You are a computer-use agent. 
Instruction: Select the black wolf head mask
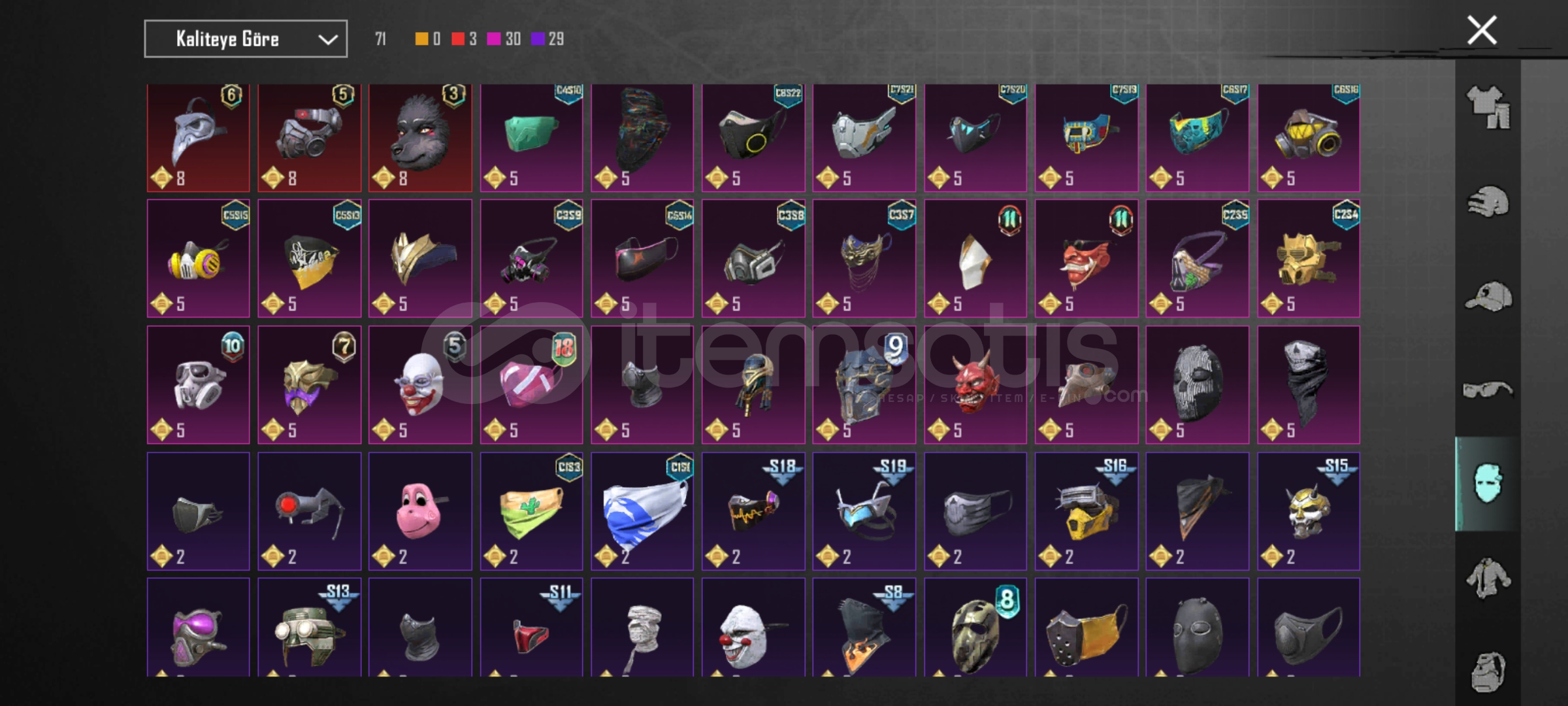pos(420,138)
